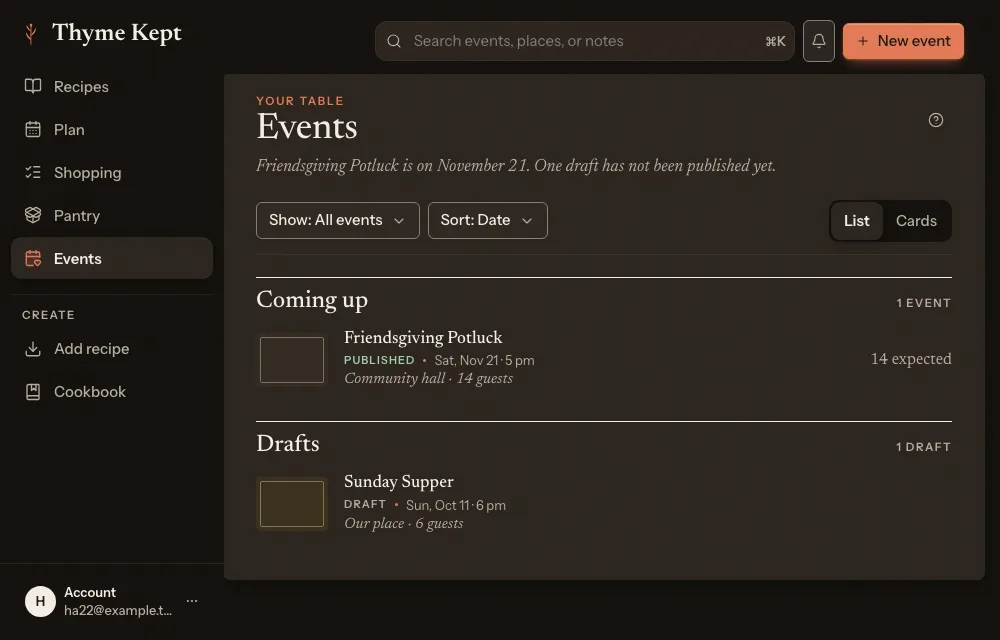Click the Plan calendar icon in sidebar
1000x640 pixels.
(33, 129)
